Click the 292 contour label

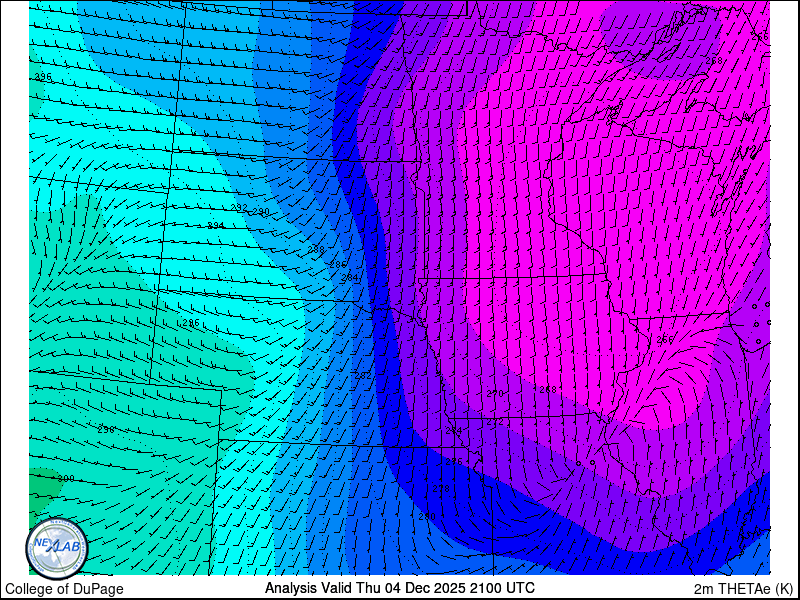[239, 208]
